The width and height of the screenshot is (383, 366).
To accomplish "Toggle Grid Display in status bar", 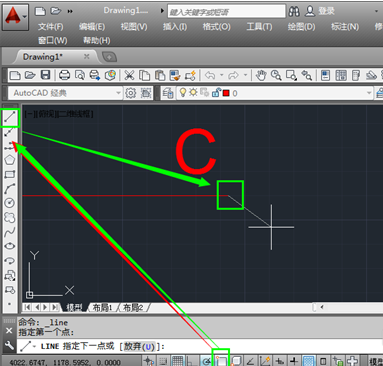I will pos(178,361).
